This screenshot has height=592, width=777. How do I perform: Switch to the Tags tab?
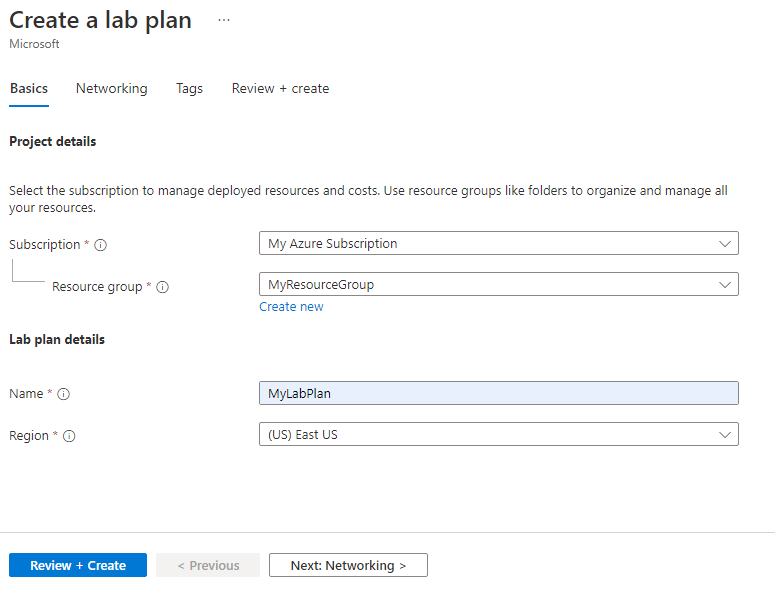pos(189,89)
